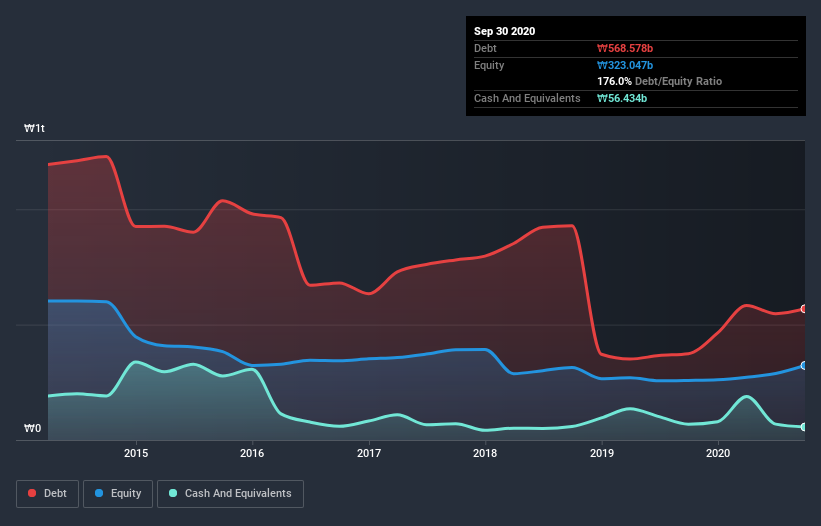This screenshot has width=821, height=526.
Task: Click the ₩568.578b debt value
Action: coord(625,48)
